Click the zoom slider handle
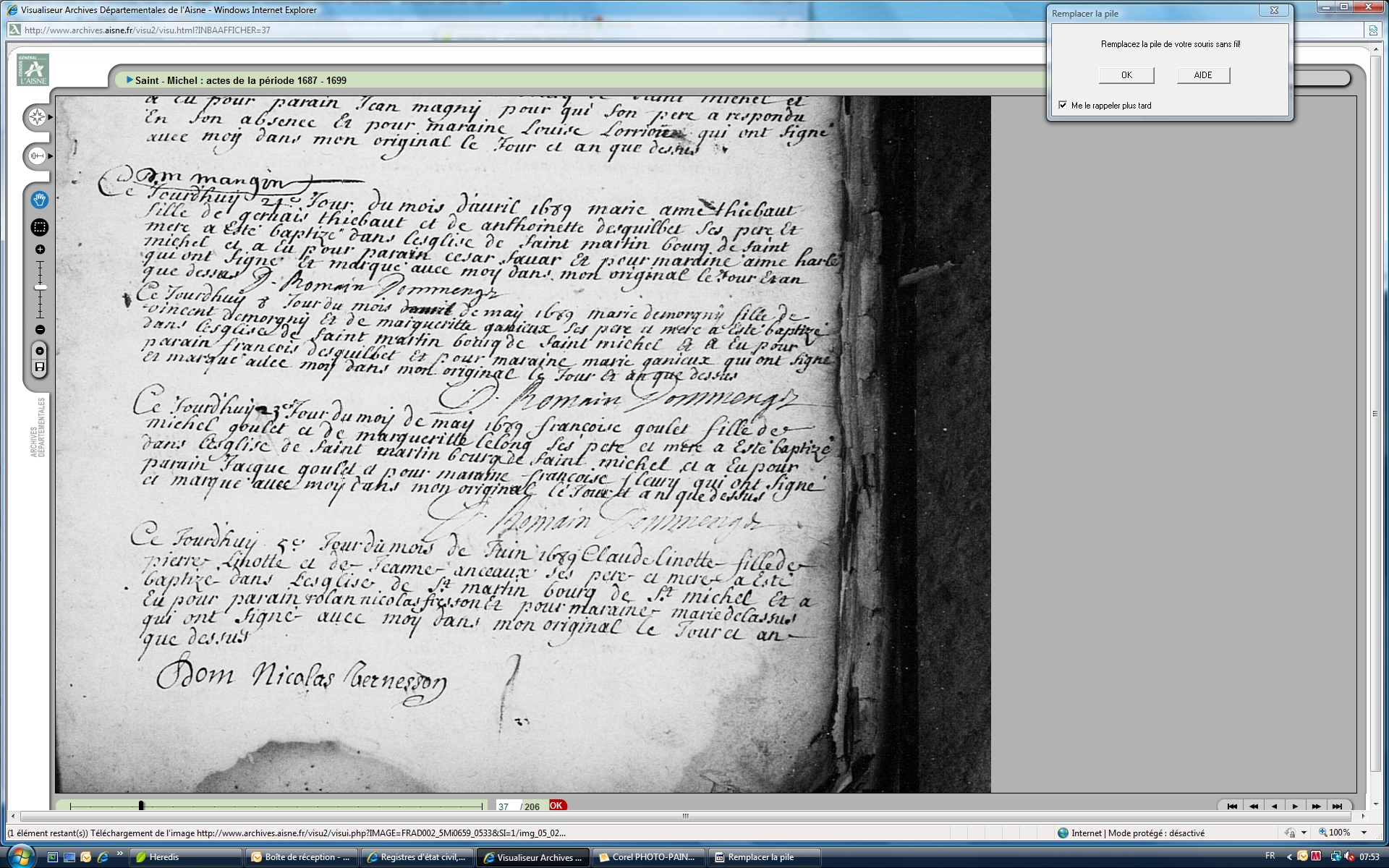 tap(41, 288)
